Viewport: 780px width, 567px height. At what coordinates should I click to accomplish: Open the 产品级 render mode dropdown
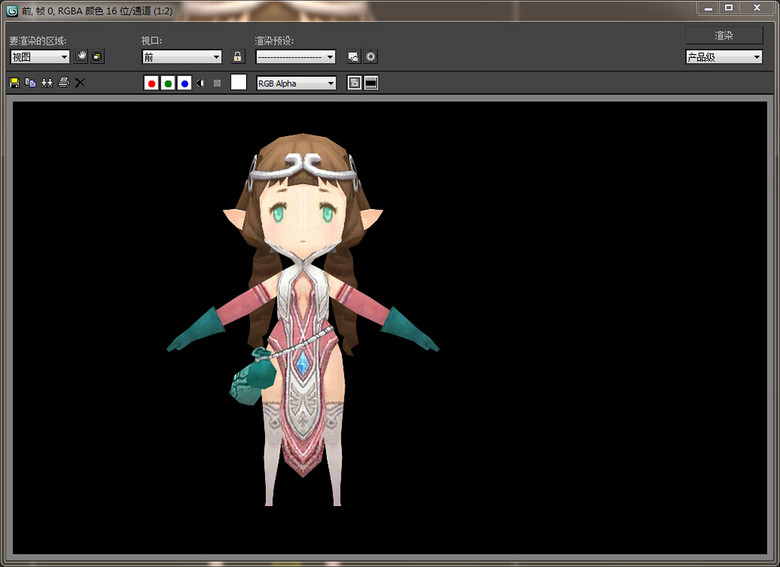click(x=723, y=57)
